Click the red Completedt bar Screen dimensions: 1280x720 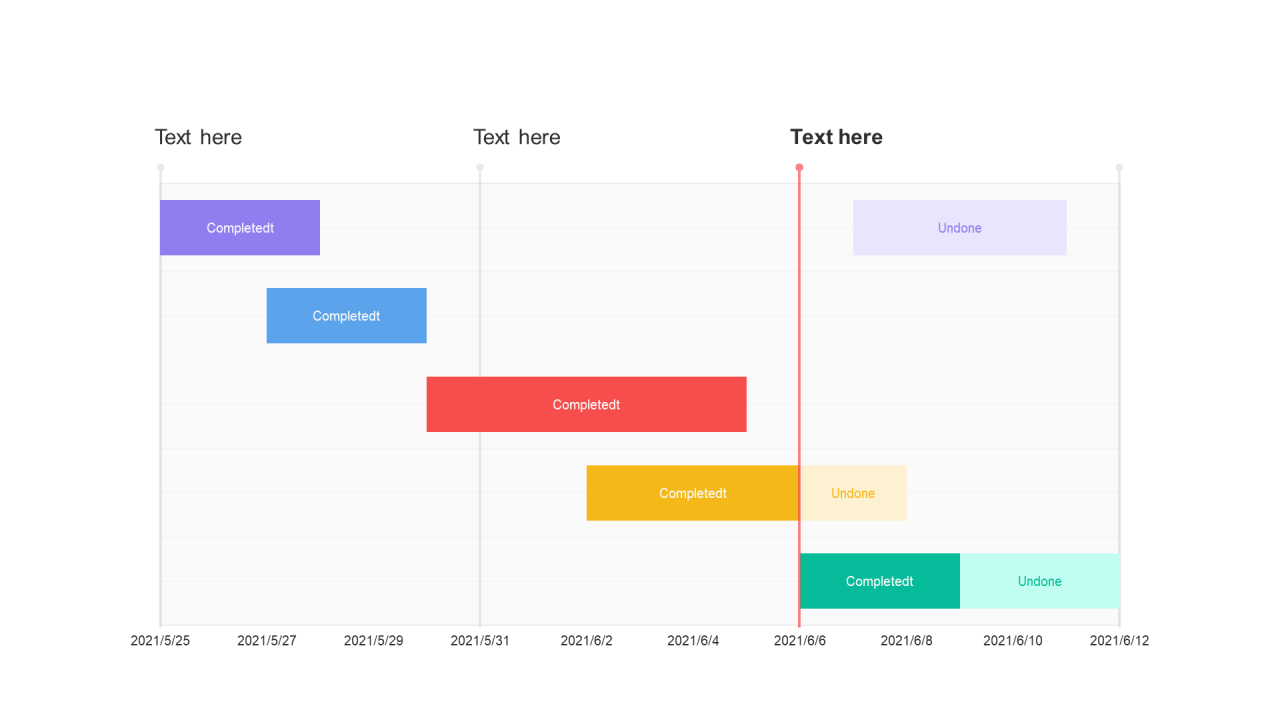point(586,404)
